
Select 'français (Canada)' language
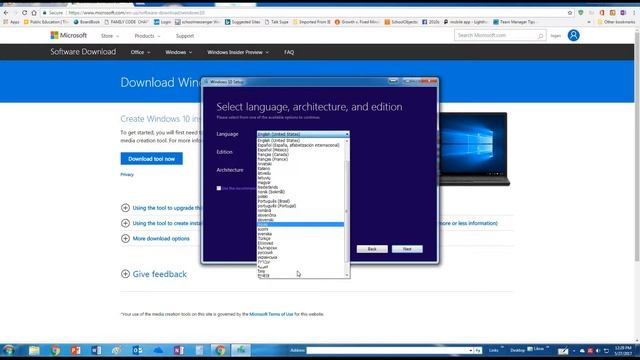(300, 155)
